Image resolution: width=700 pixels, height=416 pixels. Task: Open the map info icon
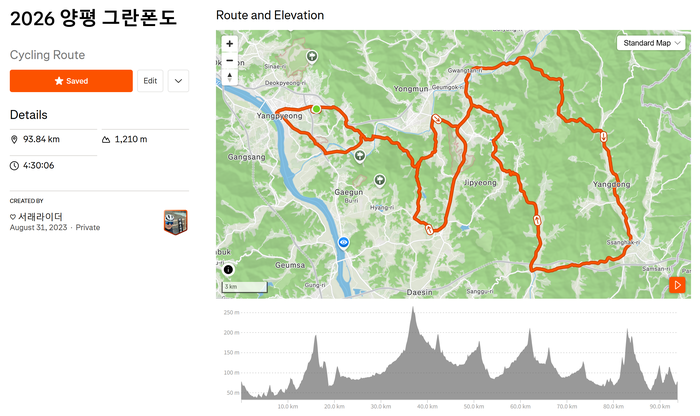pos(228,270)
